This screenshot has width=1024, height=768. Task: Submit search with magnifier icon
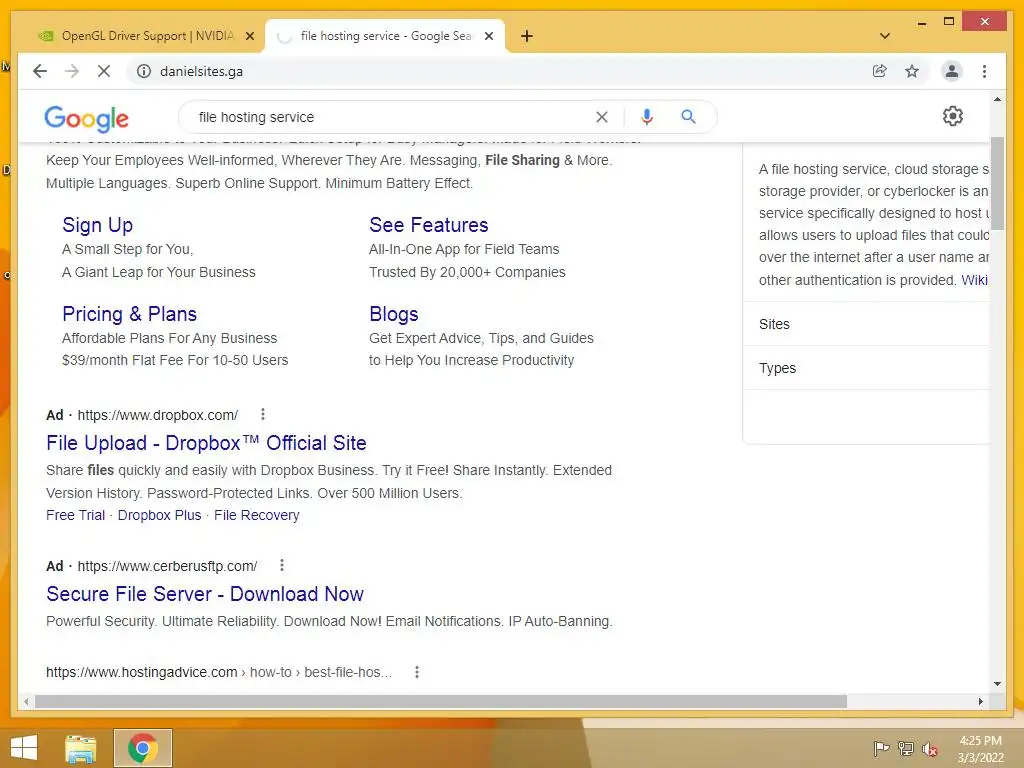pos(688,117)
